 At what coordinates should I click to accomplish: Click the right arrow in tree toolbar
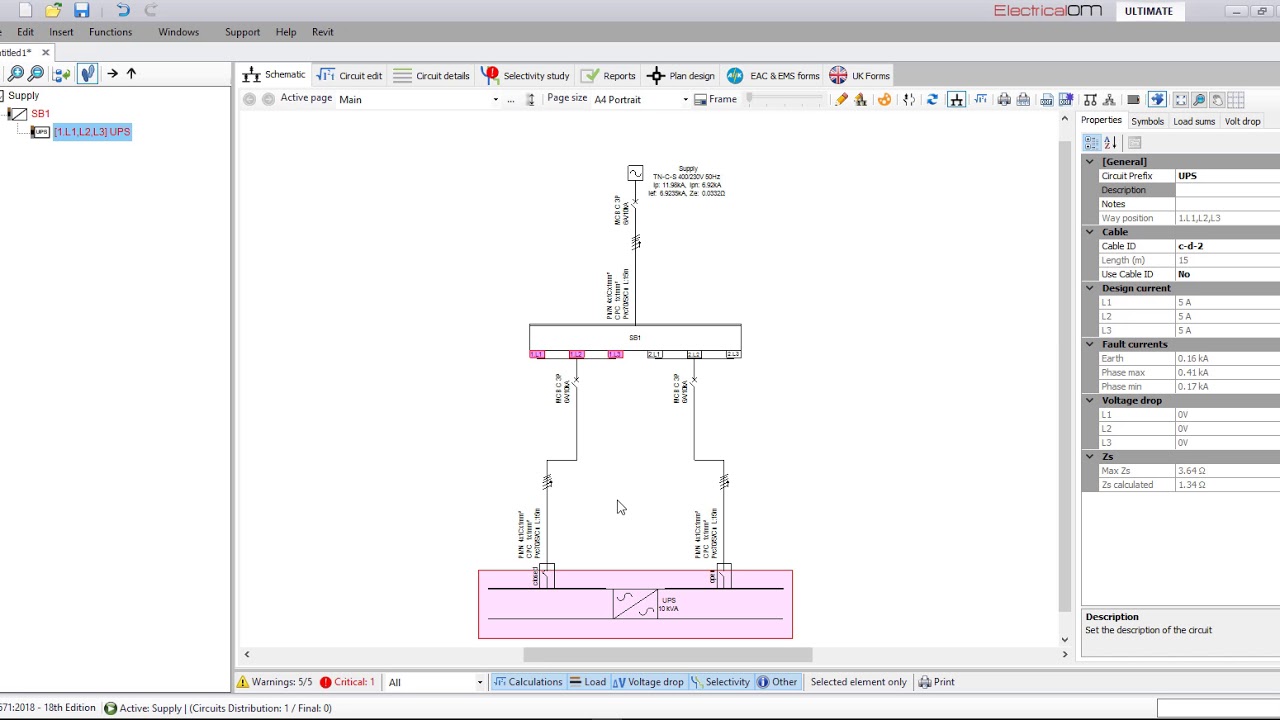(112, 73)
